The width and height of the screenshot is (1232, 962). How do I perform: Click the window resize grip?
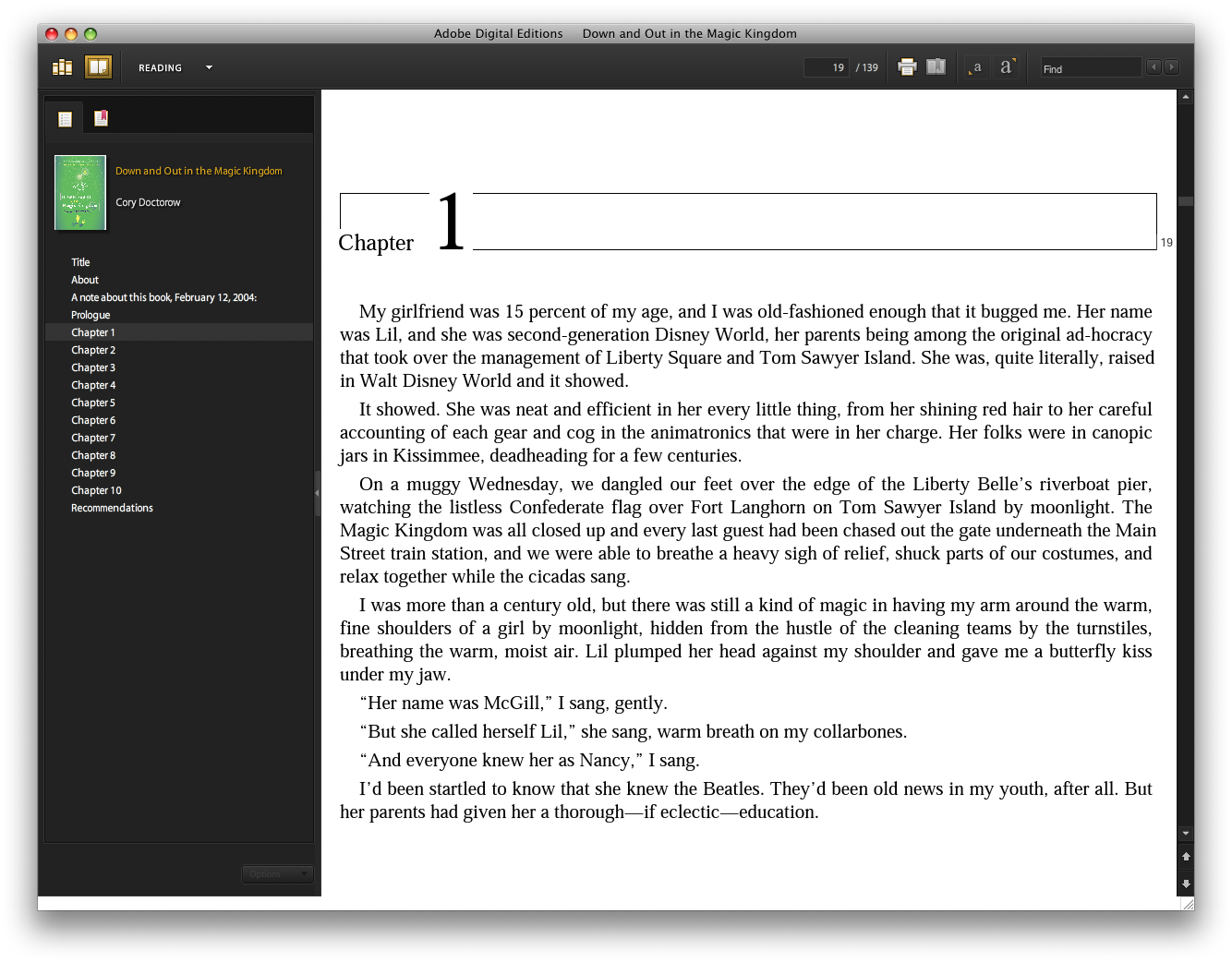(1187, 904)
